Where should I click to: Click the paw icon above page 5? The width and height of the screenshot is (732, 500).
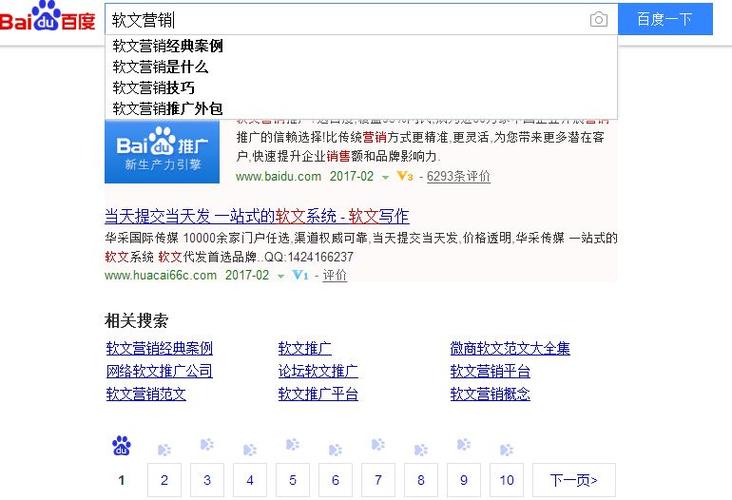tap(293, 444)
